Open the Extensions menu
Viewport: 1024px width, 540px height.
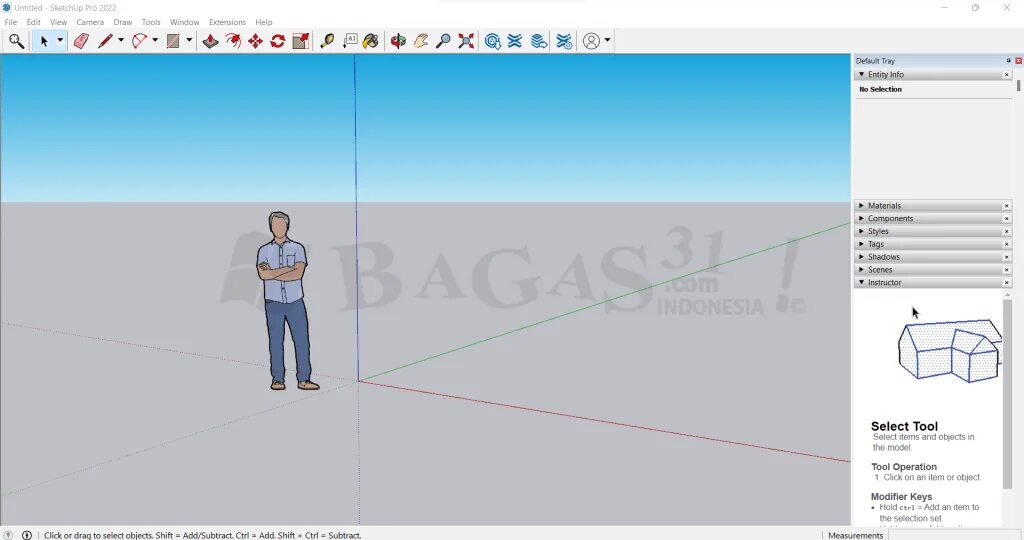227,22
